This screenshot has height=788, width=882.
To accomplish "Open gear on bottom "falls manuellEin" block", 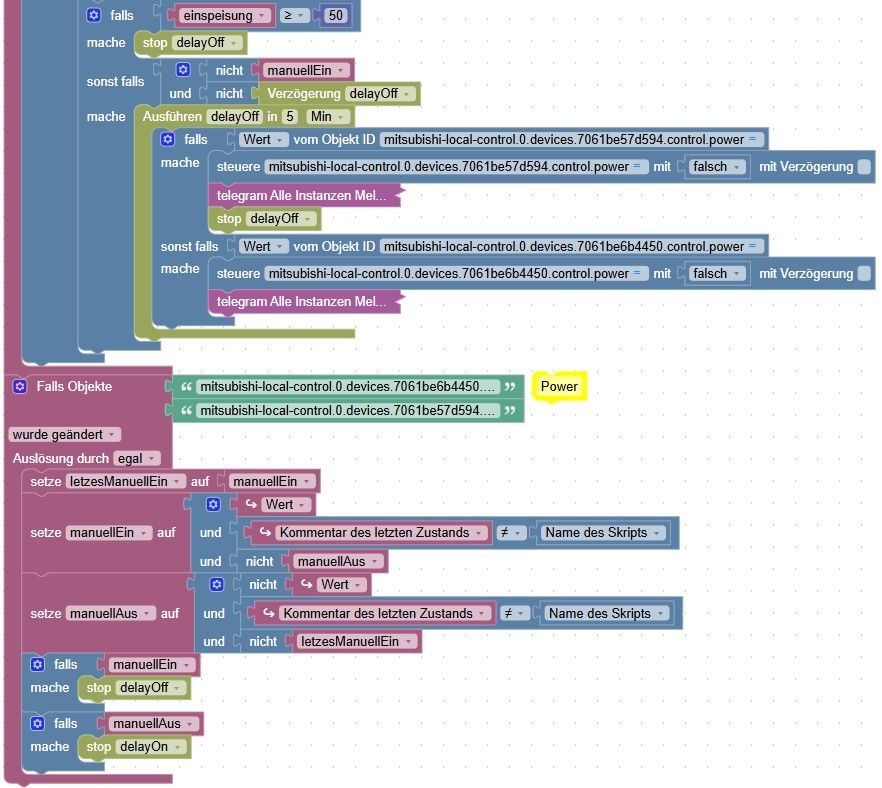I will point(38,665).
